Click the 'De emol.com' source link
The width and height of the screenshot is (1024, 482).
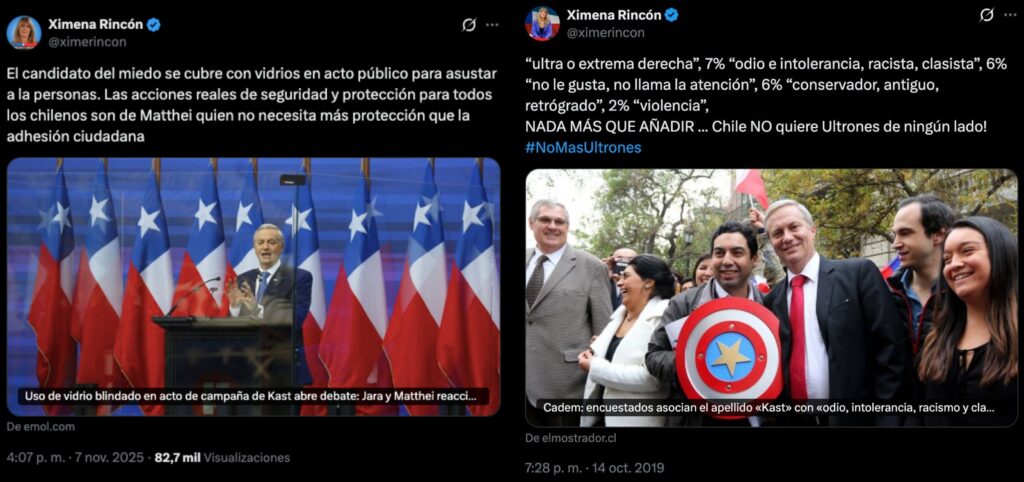pyautogui.click(x=40, y=426)
